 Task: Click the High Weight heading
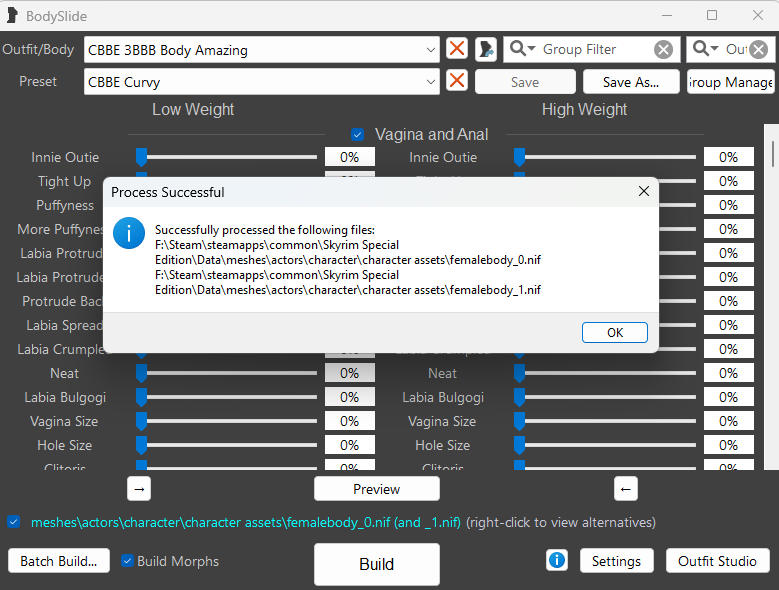[x=584, y=109]
